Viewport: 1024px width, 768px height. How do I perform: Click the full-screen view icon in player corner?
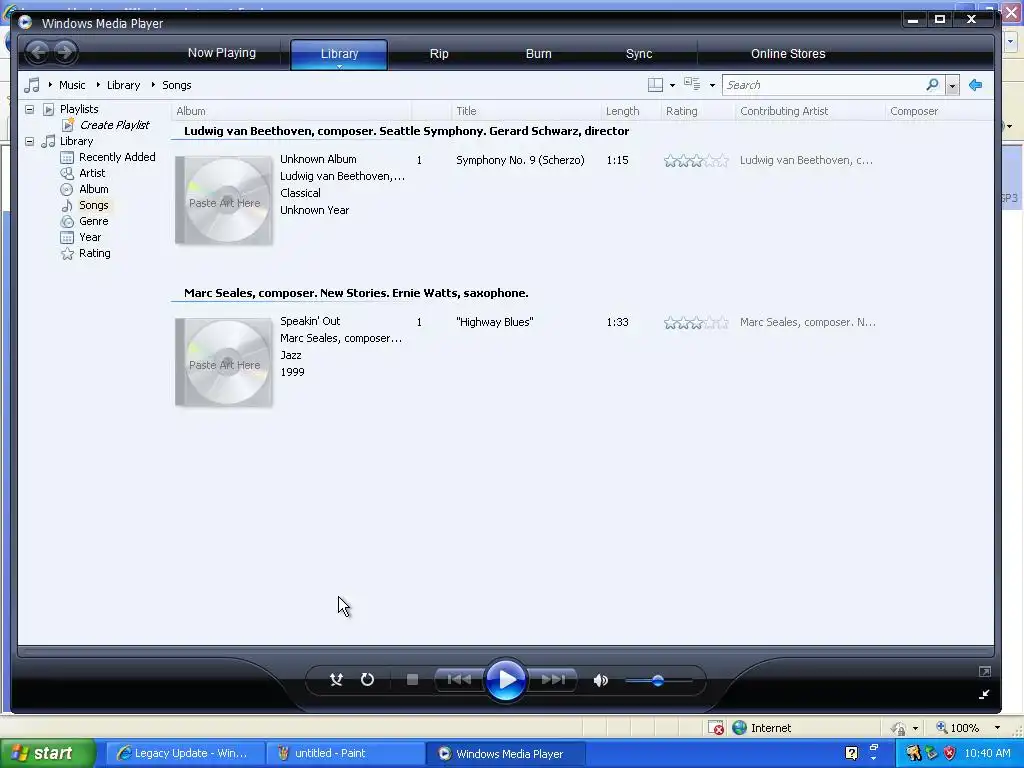click(985, 671)
